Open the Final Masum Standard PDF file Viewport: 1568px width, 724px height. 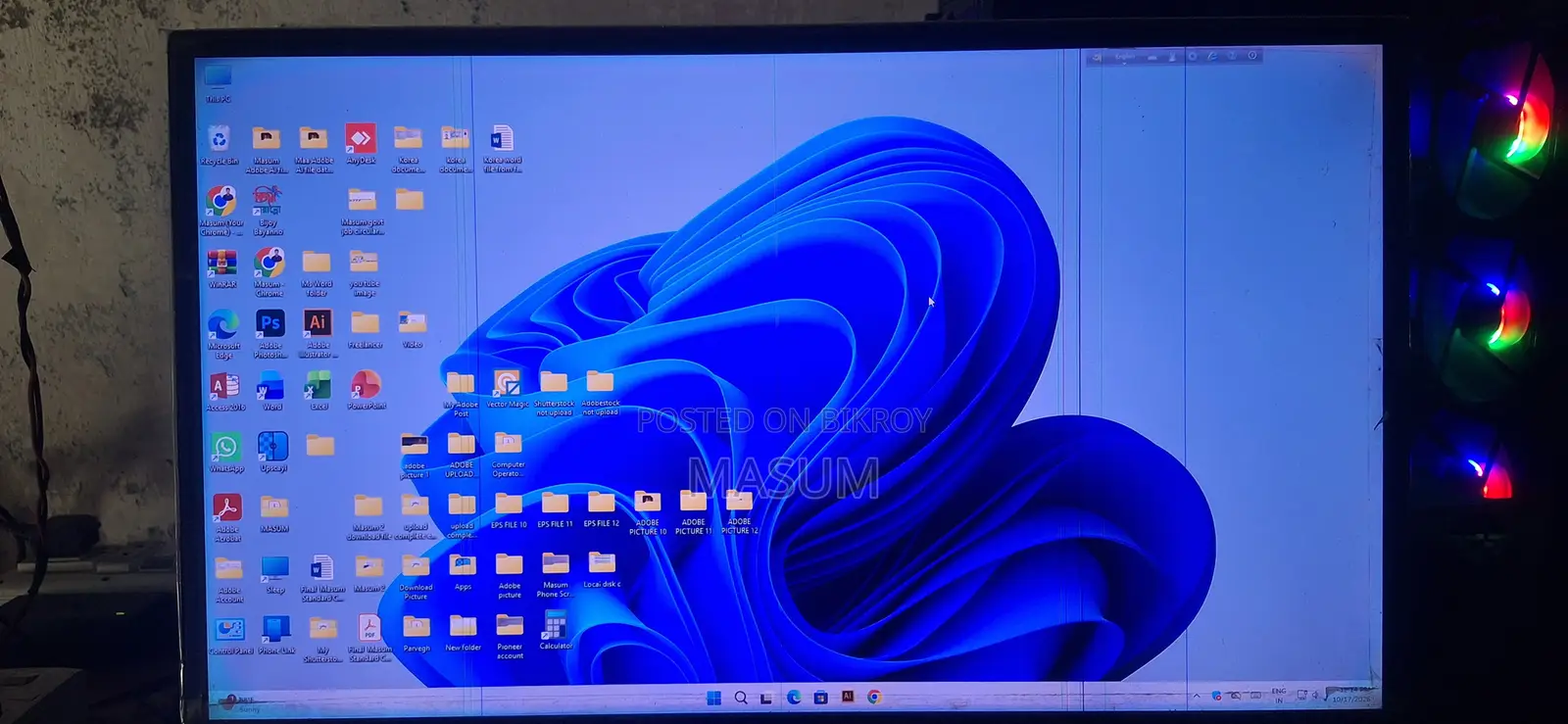(x=369, y=639)
